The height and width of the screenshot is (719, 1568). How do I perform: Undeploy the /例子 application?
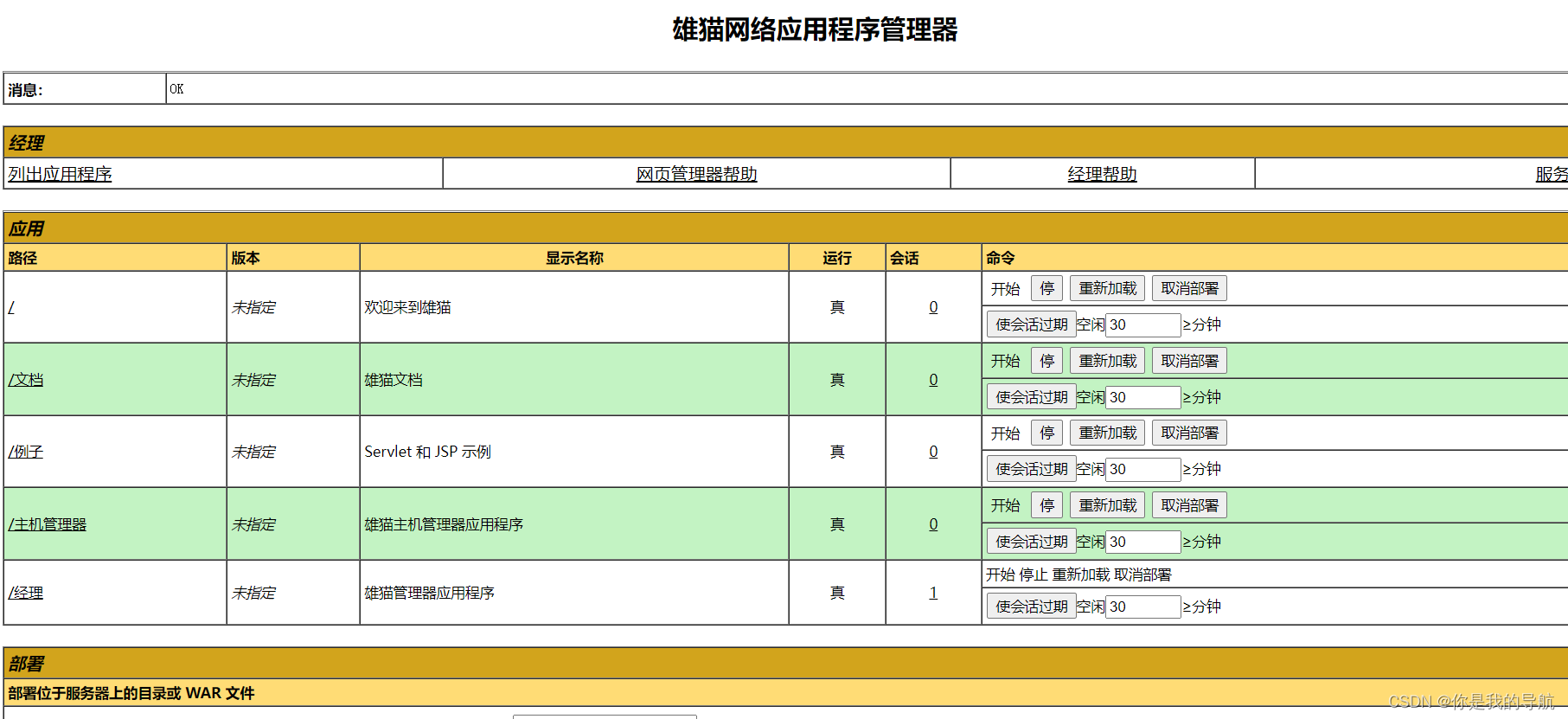pos(1189,433)
